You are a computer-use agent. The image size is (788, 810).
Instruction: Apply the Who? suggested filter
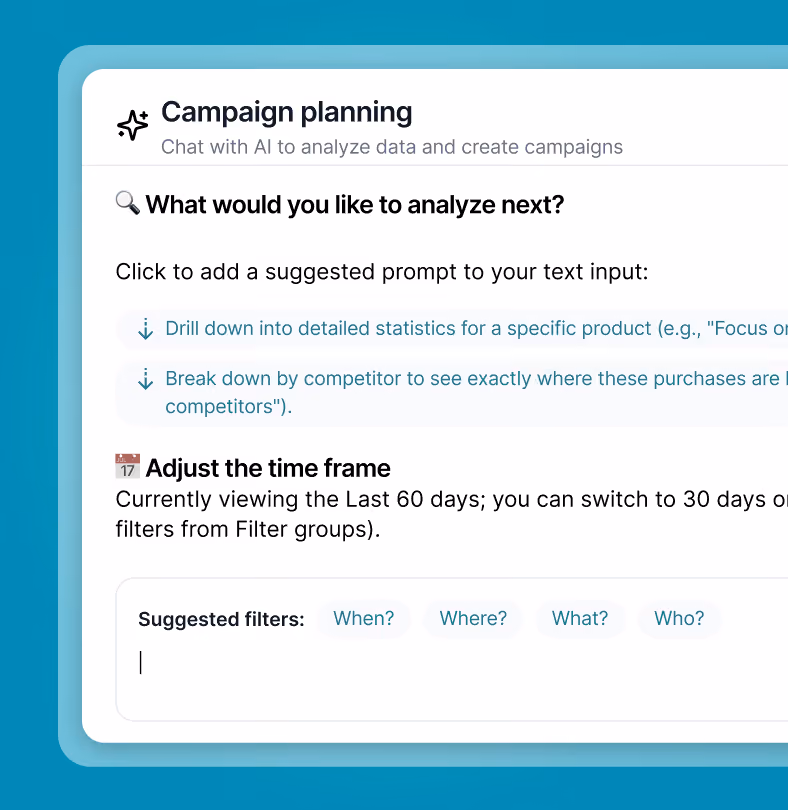click(679, 618)
